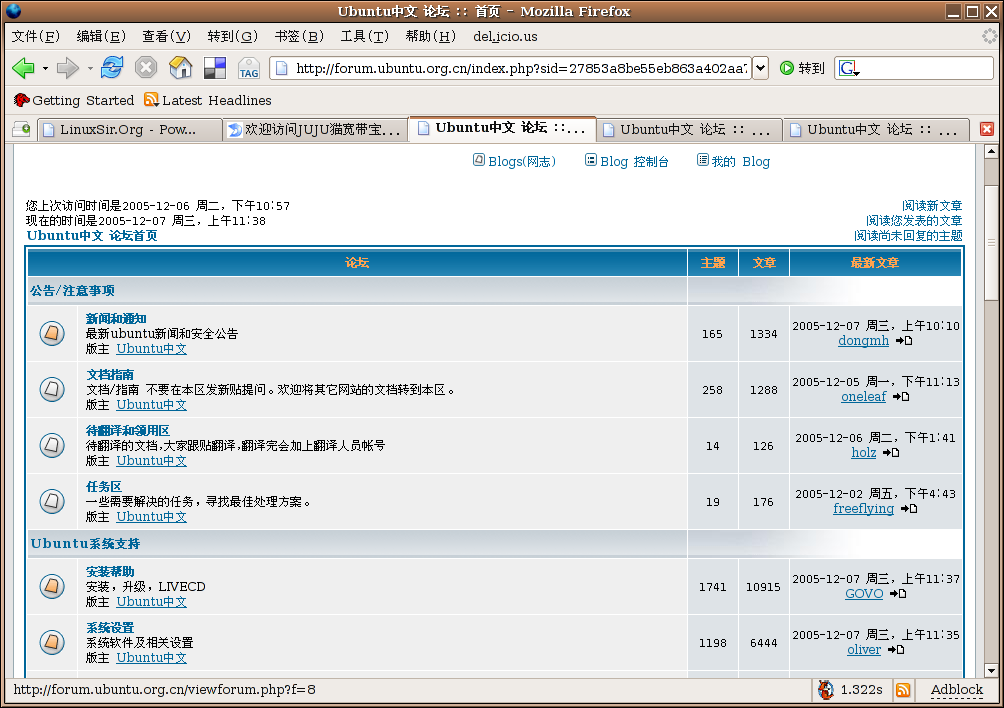1004x708 pixels.
Task: Switch to the 欢迎访问JUJU猫 tab
Action: [316, 130]
